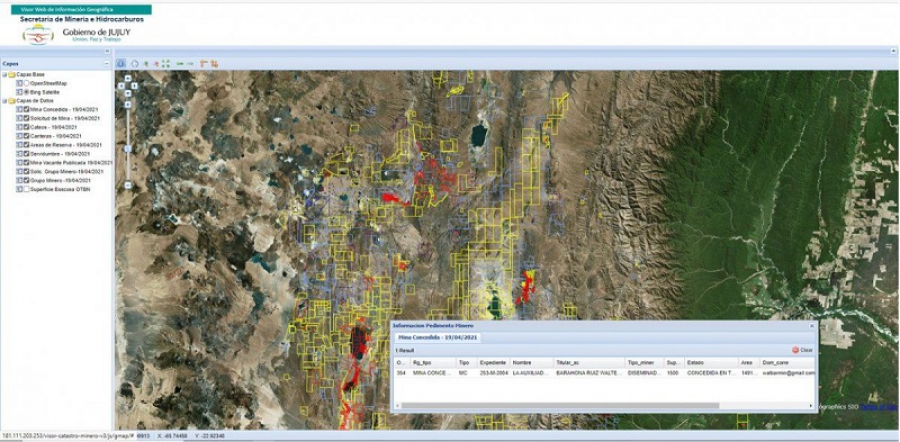The width and height of the screenshot is (900, 442).
Task: Click the results table horizontal scrollbar
Action: 560,405
